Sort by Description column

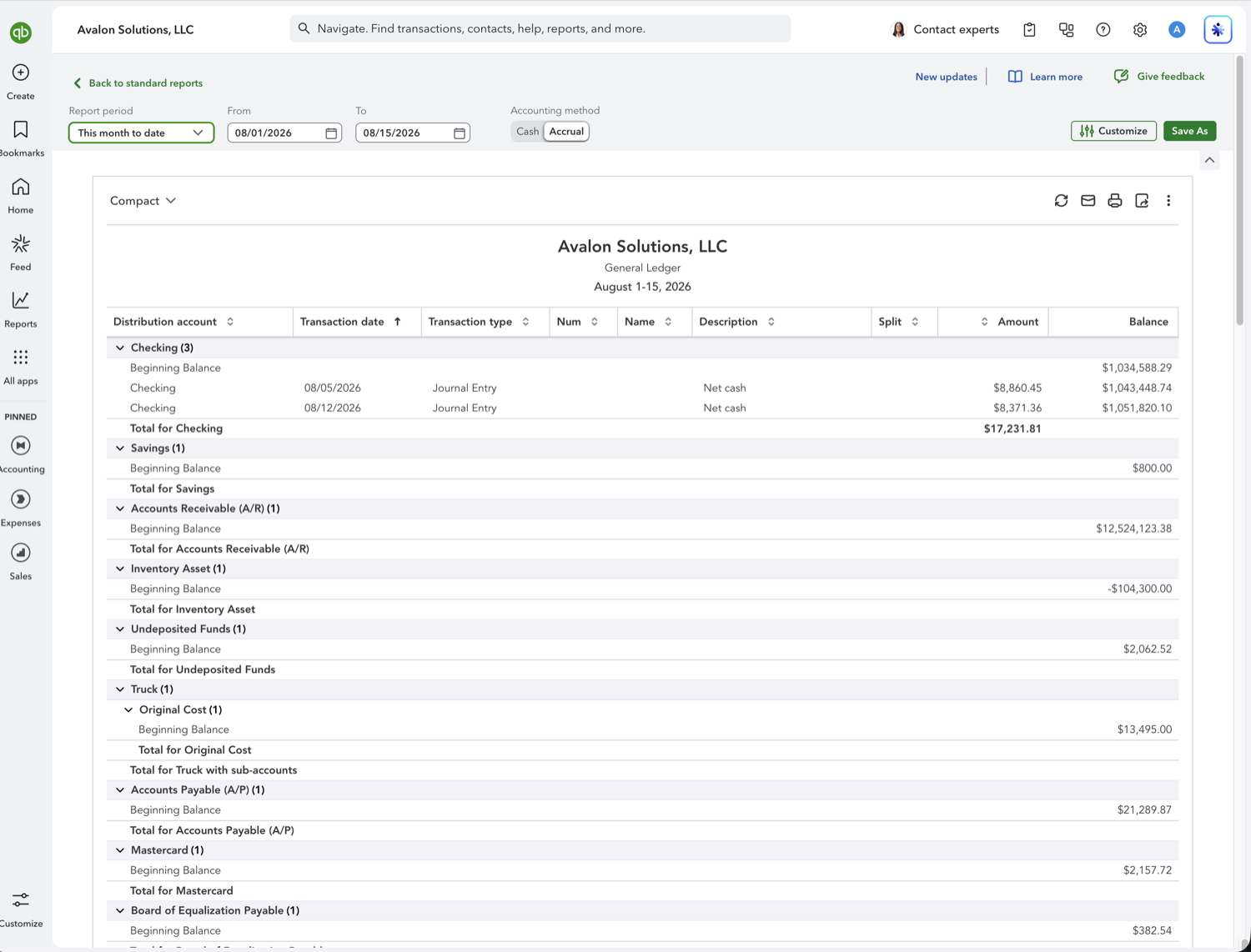click(x=771, y=322)
